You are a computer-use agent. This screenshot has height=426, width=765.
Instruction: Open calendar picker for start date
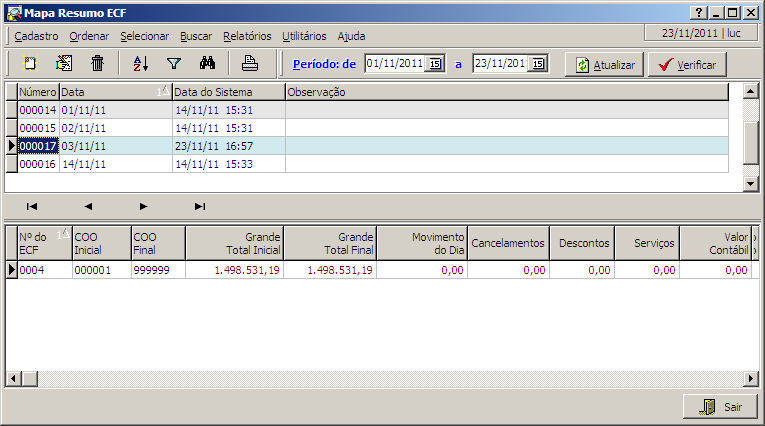click(x=435, y=64)
